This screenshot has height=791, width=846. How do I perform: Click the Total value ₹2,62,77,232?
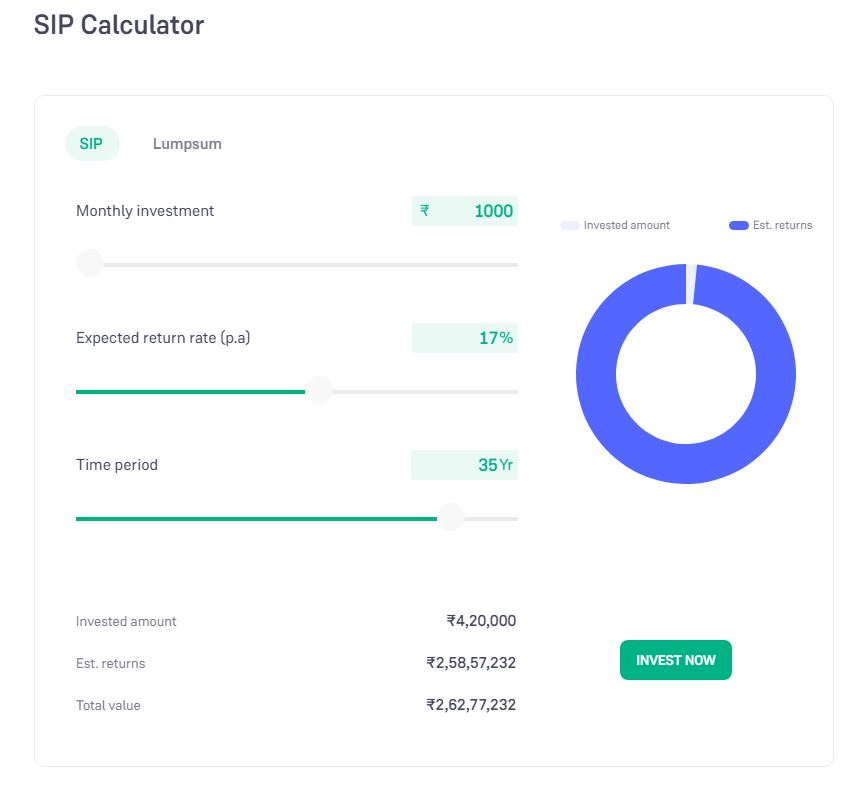point(471,705)
